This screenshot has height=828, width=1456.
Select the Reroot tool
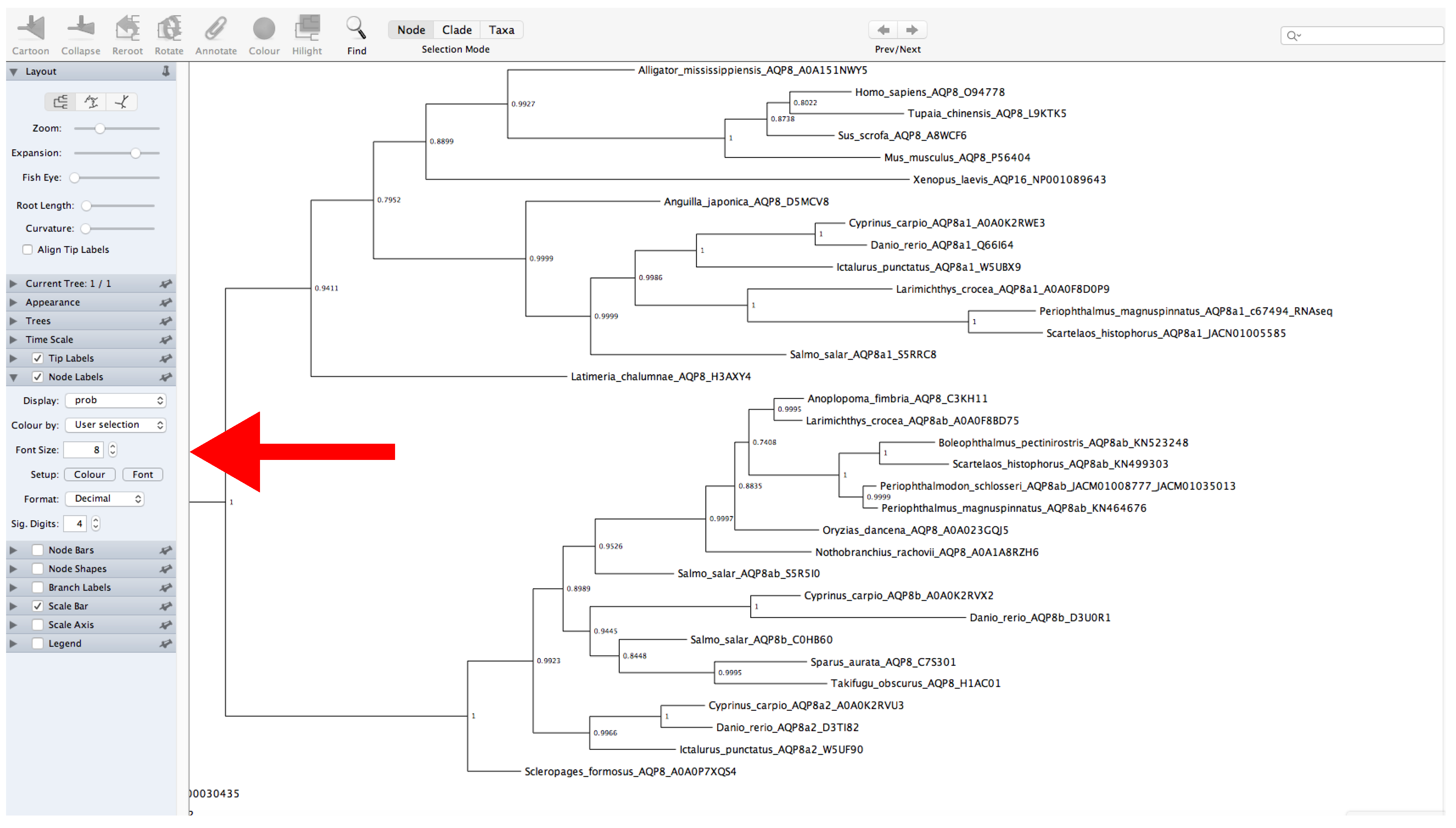tap(127, 28)
